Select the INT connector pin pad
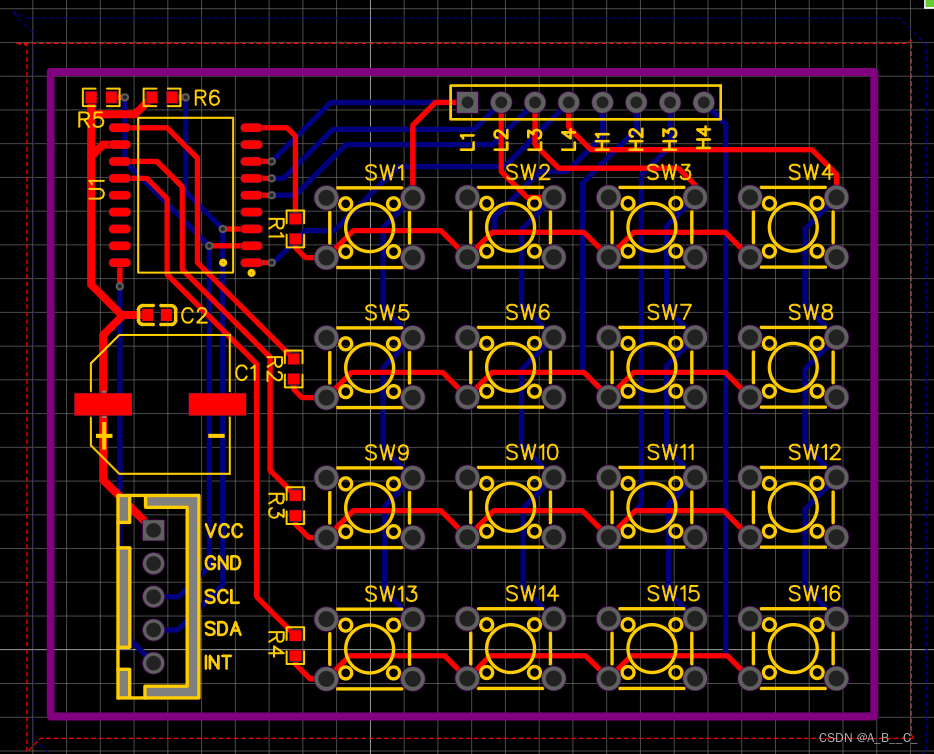The image size is (934, 754). 154,662
